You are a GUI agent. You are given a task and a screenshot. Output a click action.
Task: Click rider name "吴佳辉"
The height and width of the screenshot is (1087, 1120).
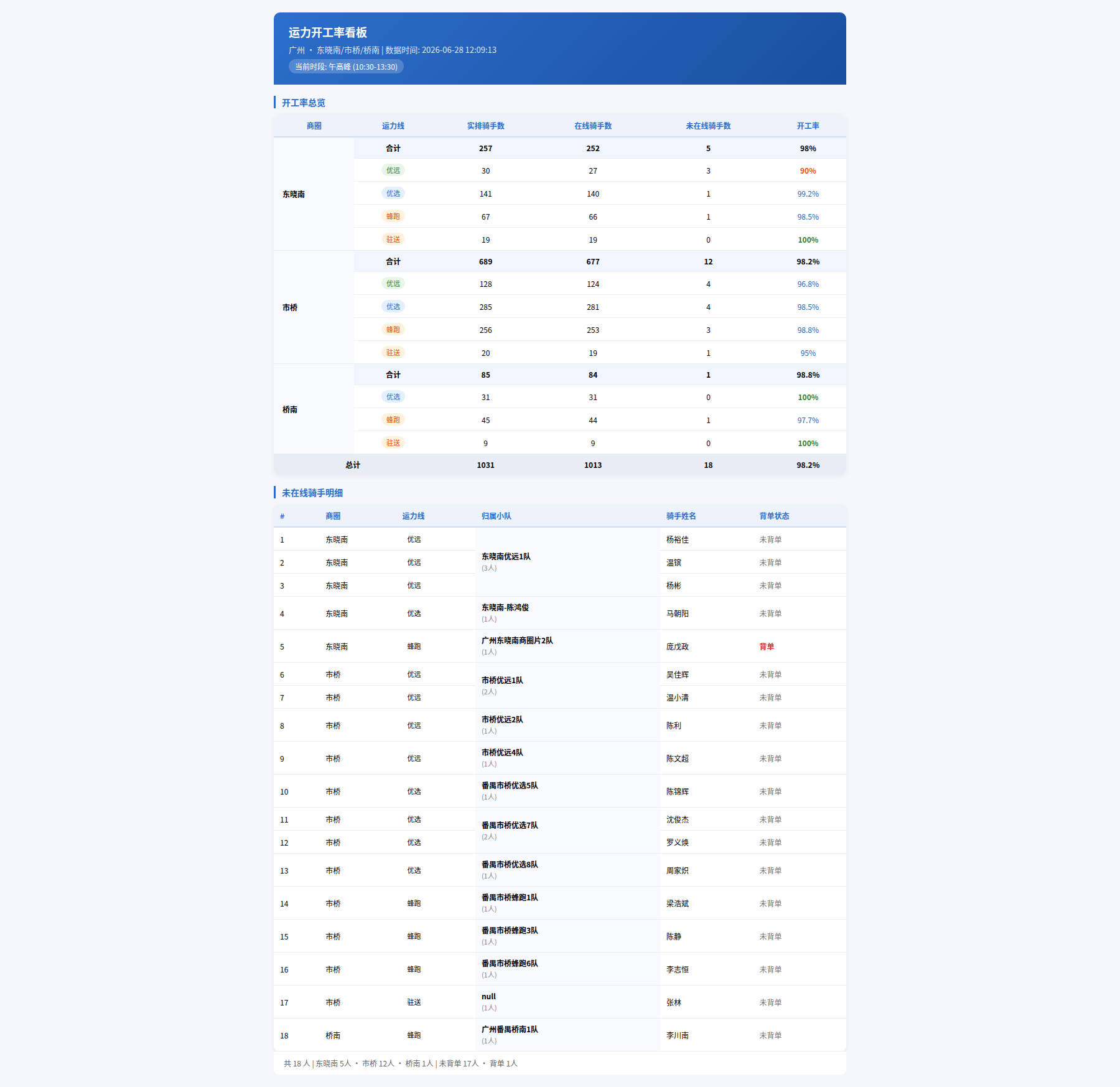point(678,674)
